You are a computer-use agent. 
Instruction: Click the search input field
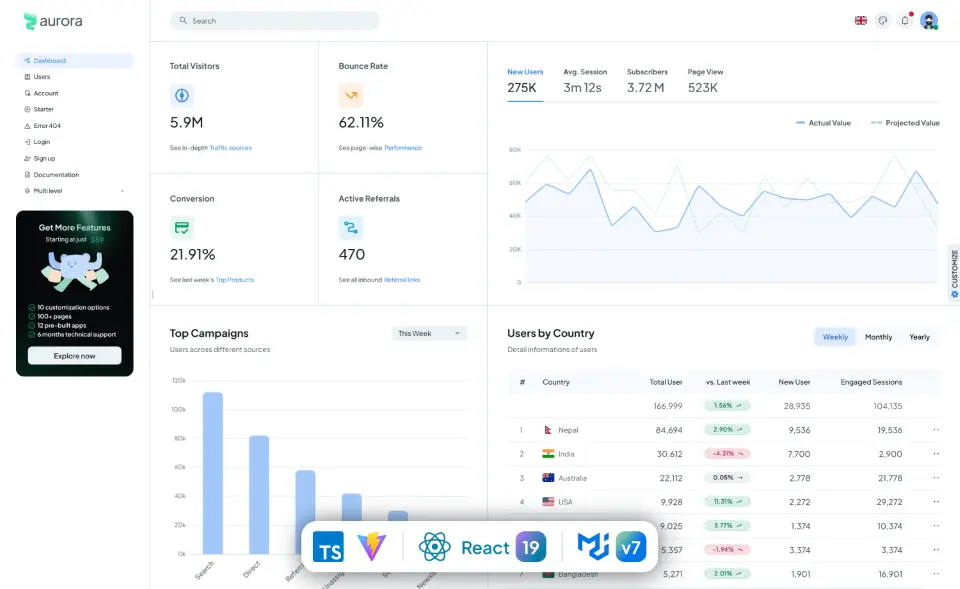click(x=275, y=20)
